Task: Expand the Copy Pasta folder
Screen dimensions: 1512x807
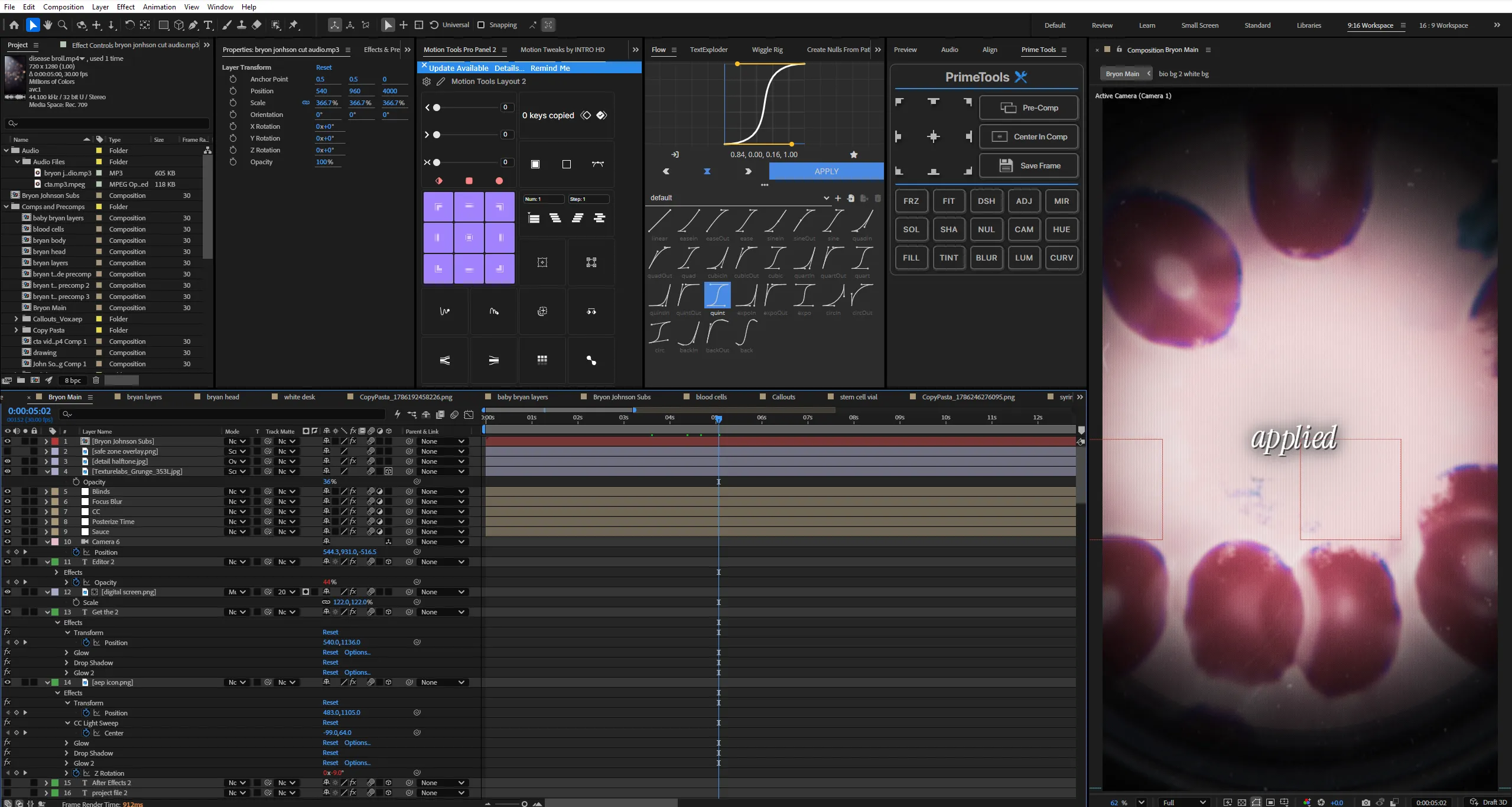Action: pyautogui.click(x=16, y=330)
